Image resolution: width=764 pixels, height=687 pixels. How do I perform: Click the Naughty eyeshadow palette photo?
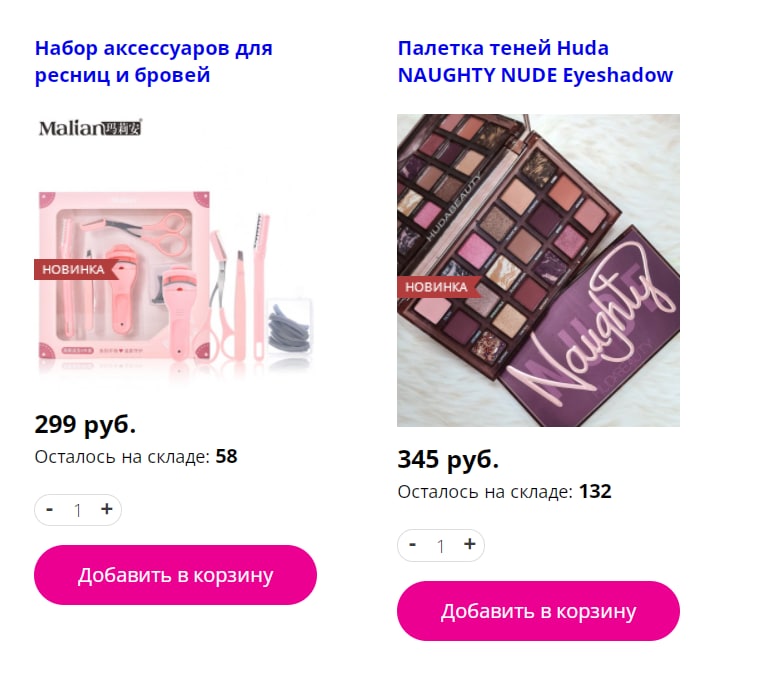[538, 270]
